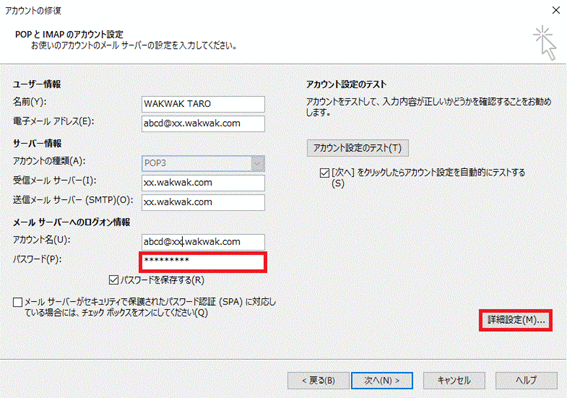Click the incoming mail server field 受信メール サーバー(I)

pos(203,183)
